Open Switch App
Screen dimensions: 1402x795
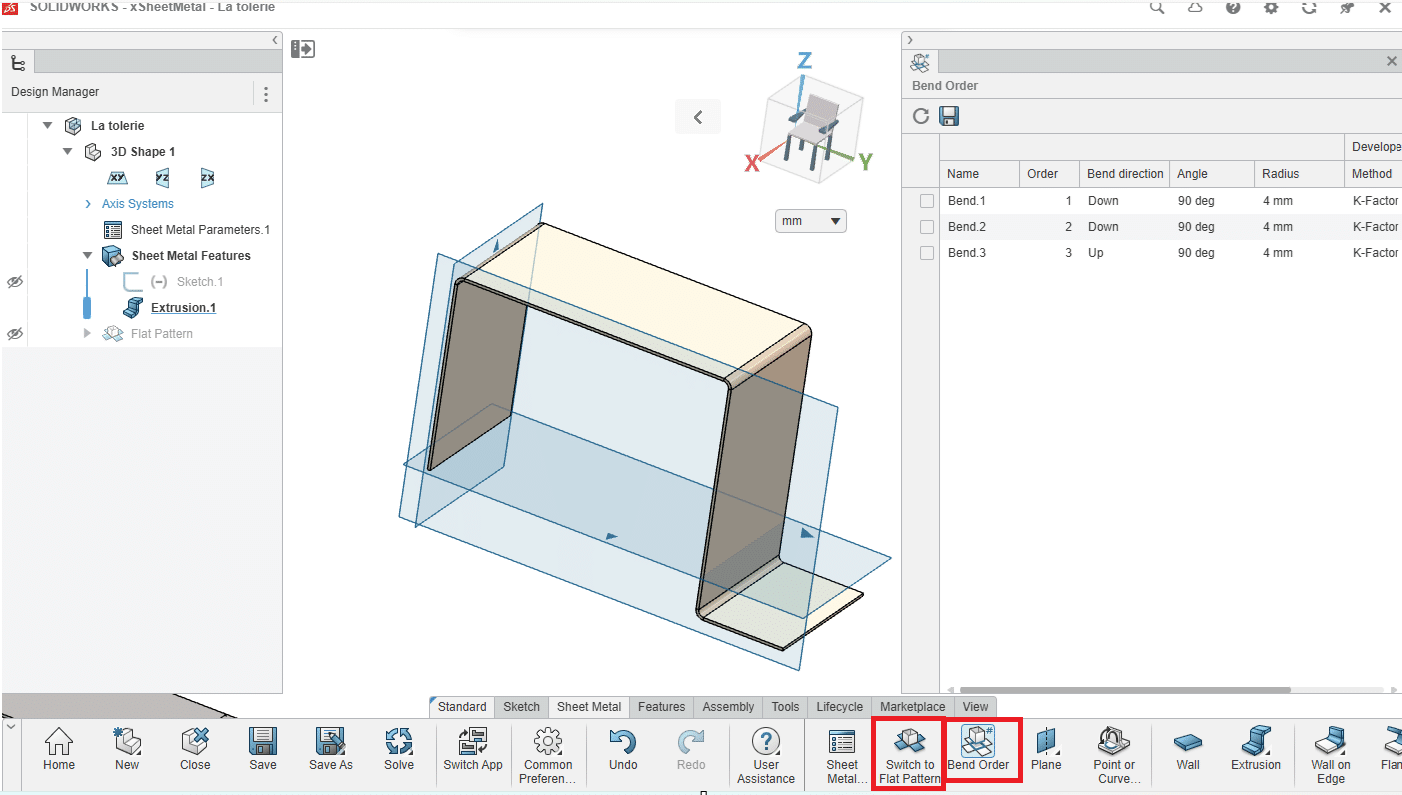pyautogui.click(x=473, y=749)
